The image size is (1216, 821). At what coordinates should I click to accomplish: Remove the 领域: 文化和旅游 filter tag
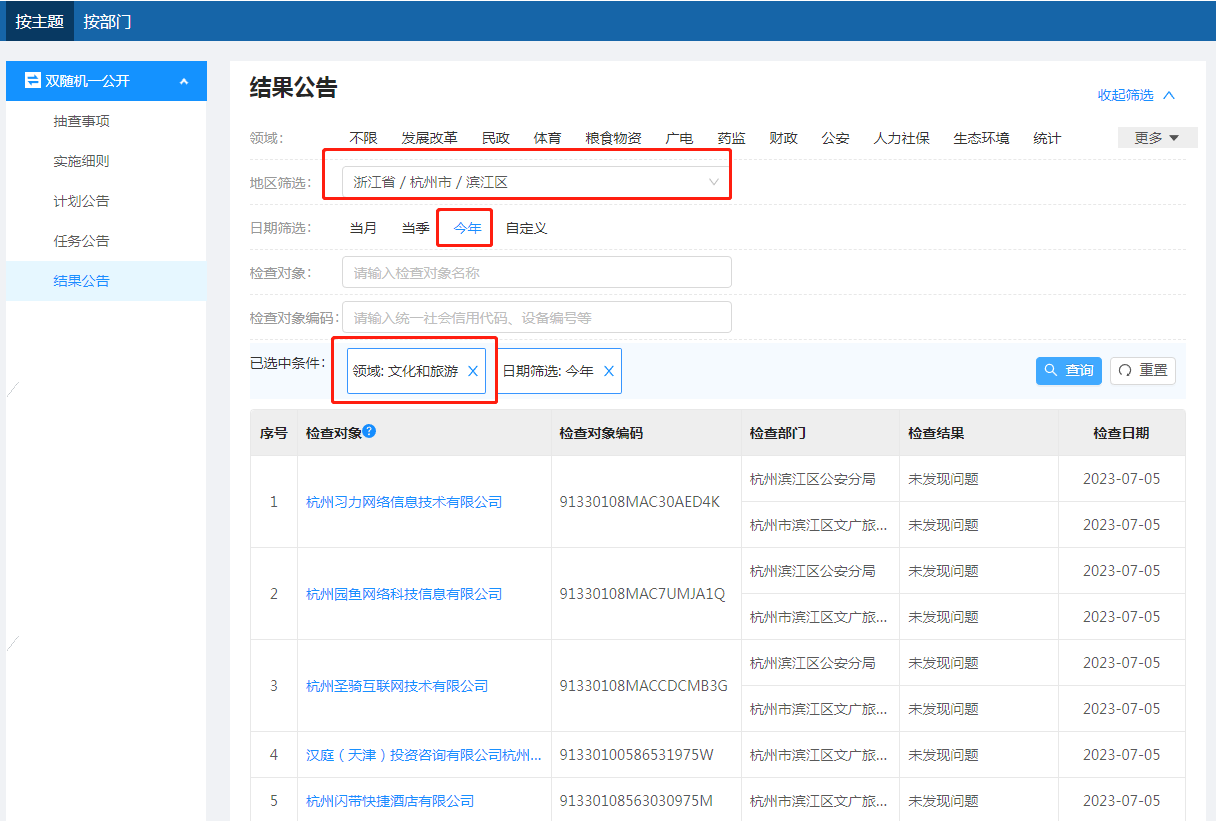(x=473, y=371)
